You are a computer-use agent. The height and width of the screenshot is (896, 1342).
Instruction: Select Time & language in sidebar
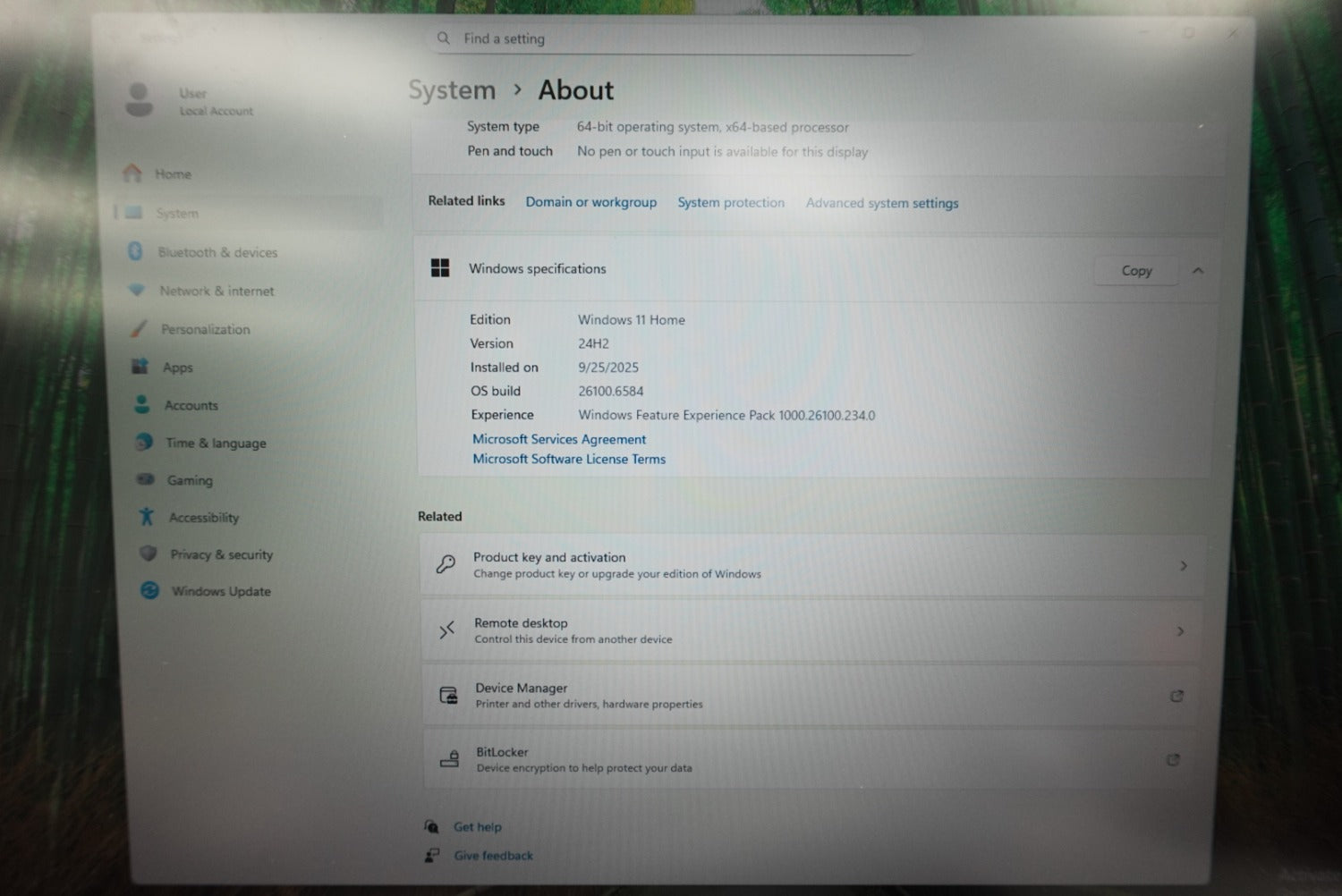pos(216,443)
